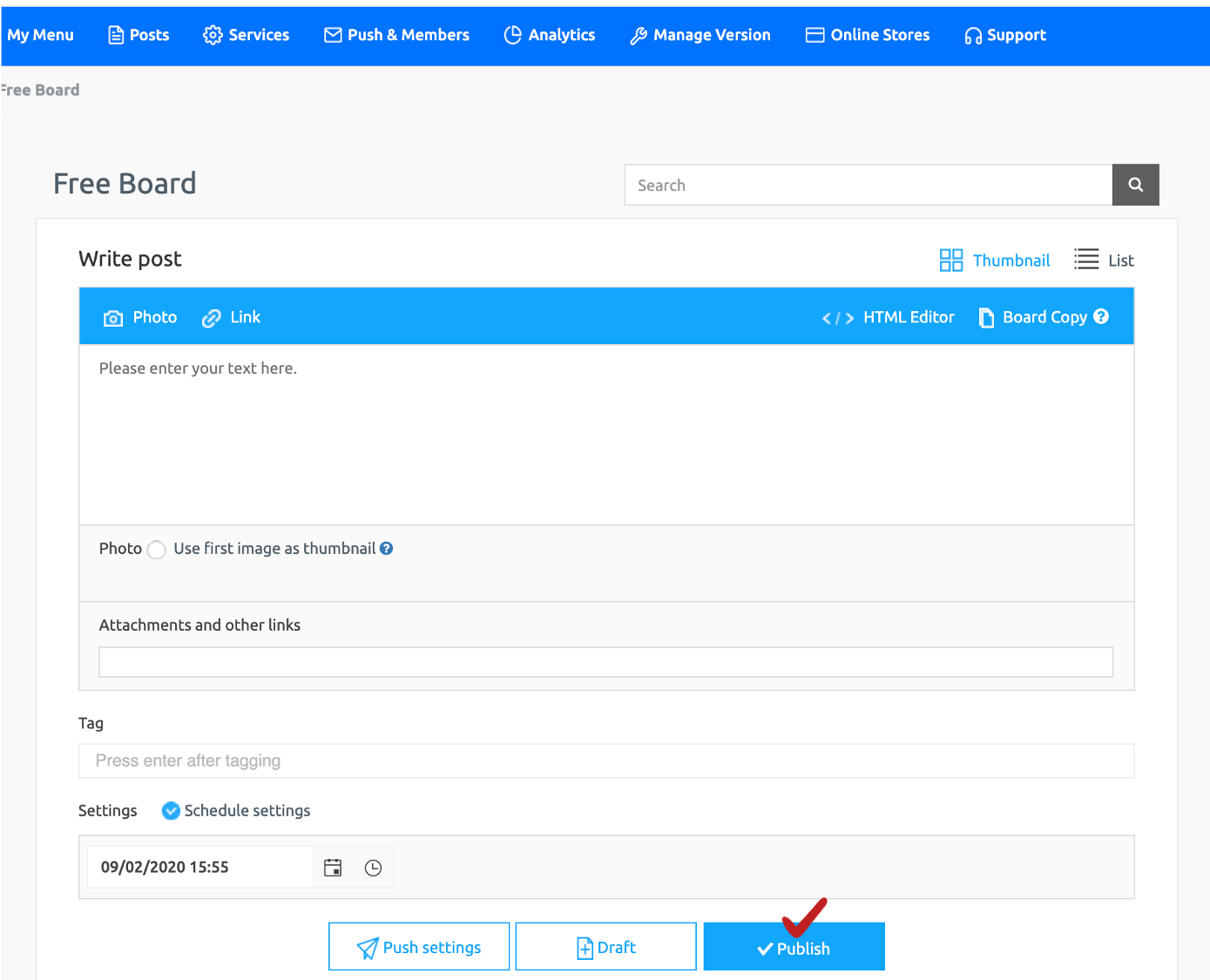Image resolution: width=1210 pixels, height=980 pixels.
Task: Click the Tag input field
Action: point(606,760)
